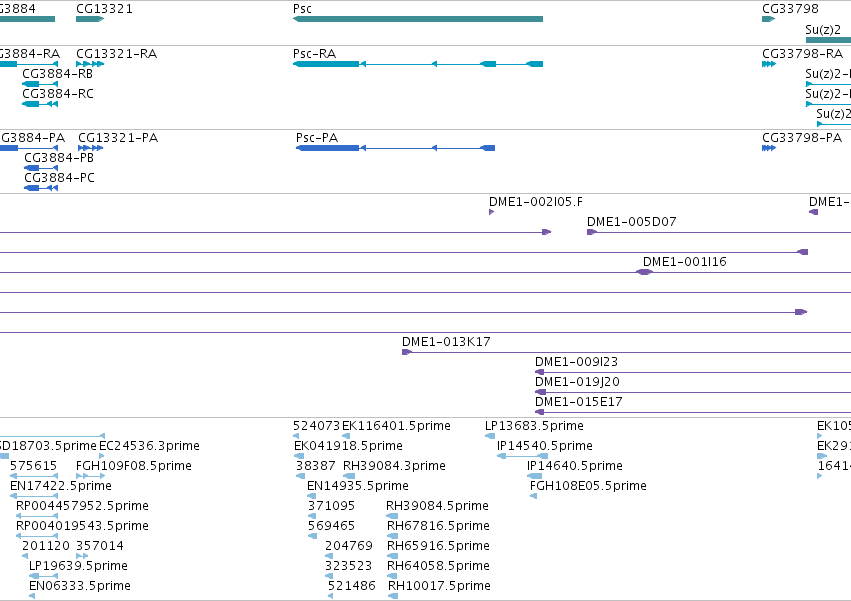Screen dimensions: 851x601
Task: Select the CG13321 gene arrow
Action: point(90,19)
